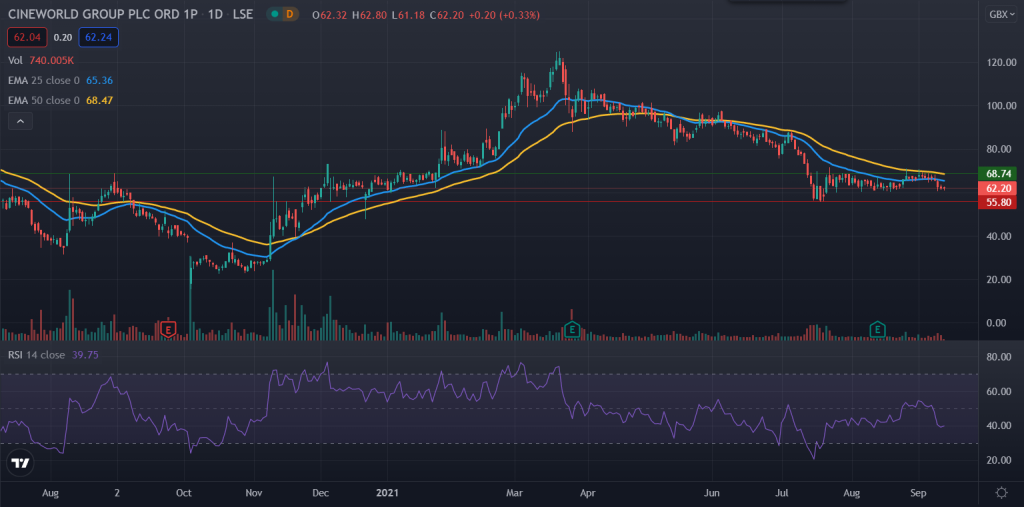The width and height of the screenshot is (1024, 507).
Task: Click the RSI value 39.75
Action: pyautogui.click(x=86, y=355)
